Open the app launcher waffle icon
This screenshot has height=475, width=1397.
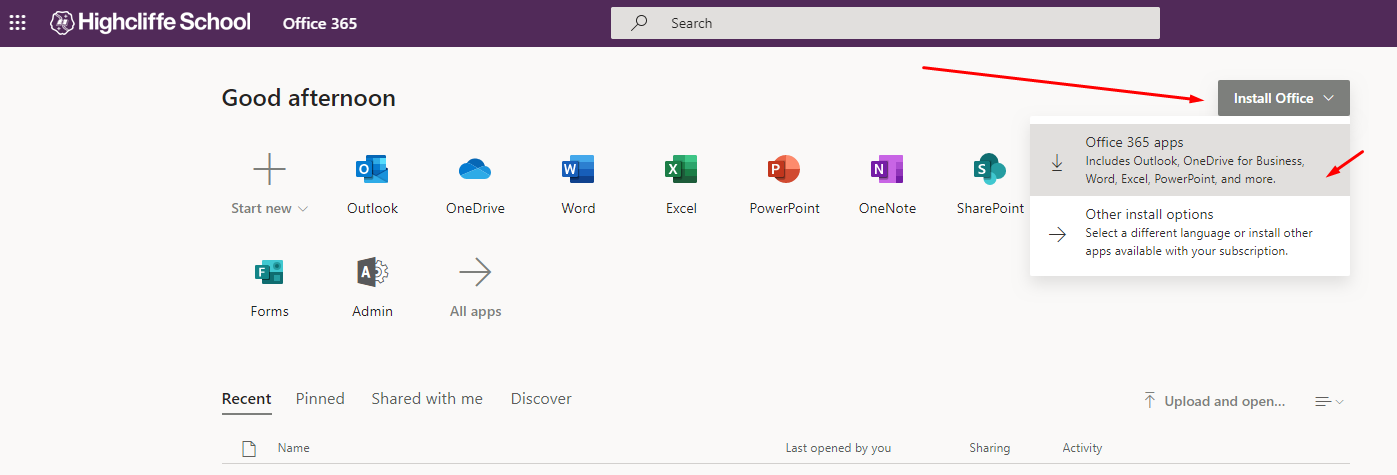point(17,23)
